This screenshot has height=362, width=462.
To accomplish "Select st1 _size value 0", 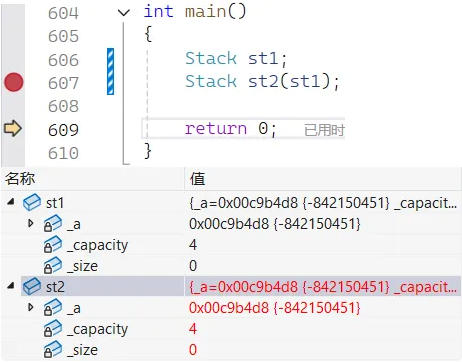I will click(x=193, y=266).
